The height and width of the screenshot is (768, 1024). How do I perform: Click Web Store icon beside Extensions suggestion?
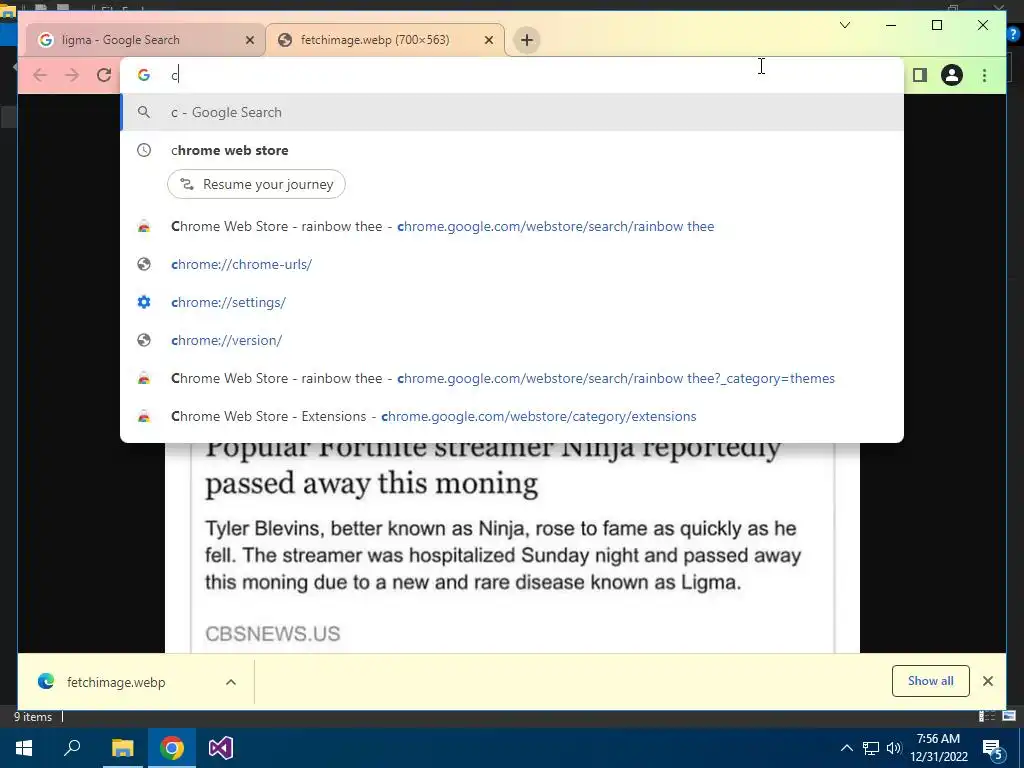(144, 416)
